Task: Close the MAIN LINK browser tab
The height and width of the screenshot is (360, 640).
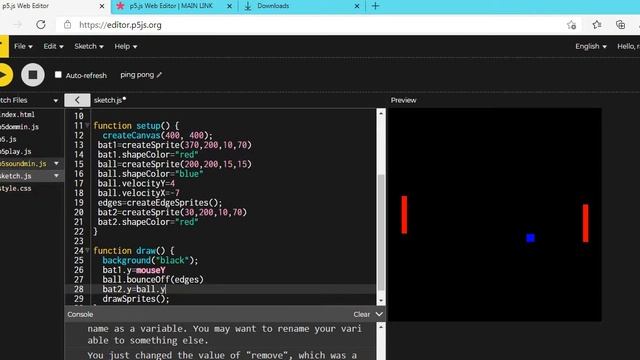Action: tap(229, 6)
